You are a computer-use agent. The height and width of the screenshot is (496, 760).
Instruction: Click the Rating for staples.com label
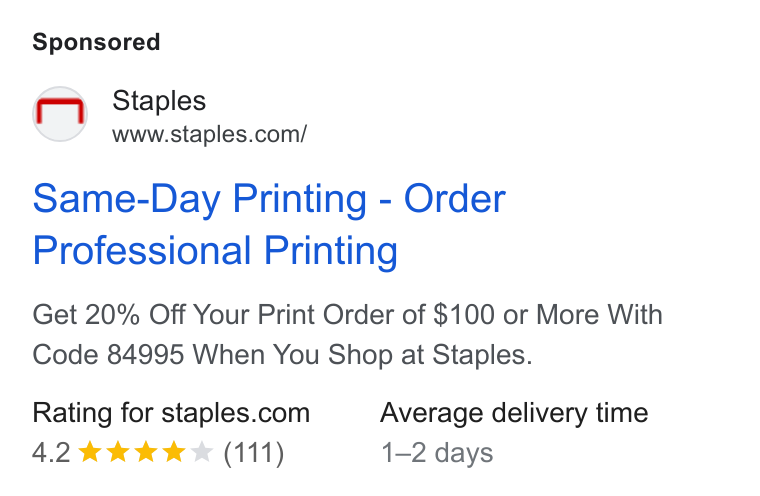171,413
